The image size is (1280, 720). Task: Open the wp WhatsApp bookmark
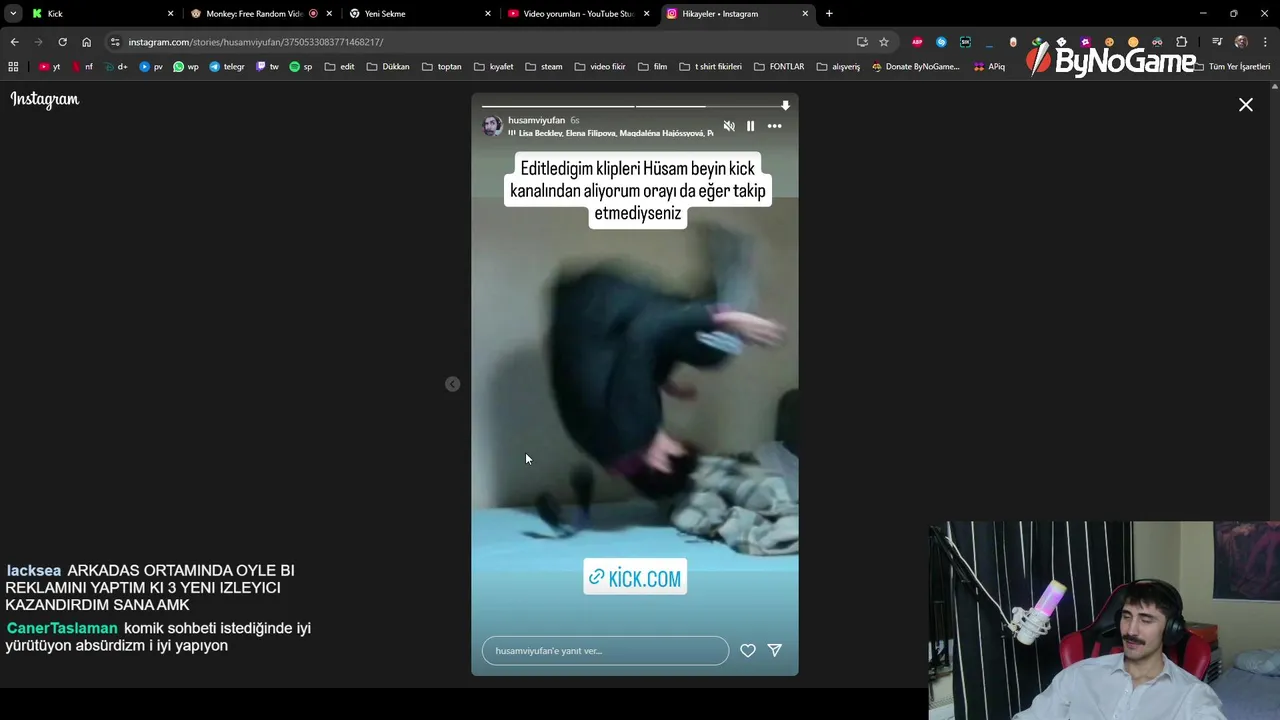tap(186, 67)
